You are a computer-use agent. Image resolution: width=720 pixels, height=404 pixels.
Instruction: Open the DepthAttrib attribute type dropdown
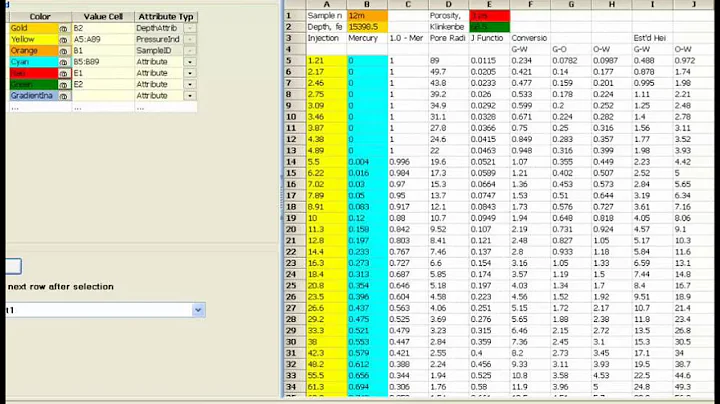(x=190, y=28)
